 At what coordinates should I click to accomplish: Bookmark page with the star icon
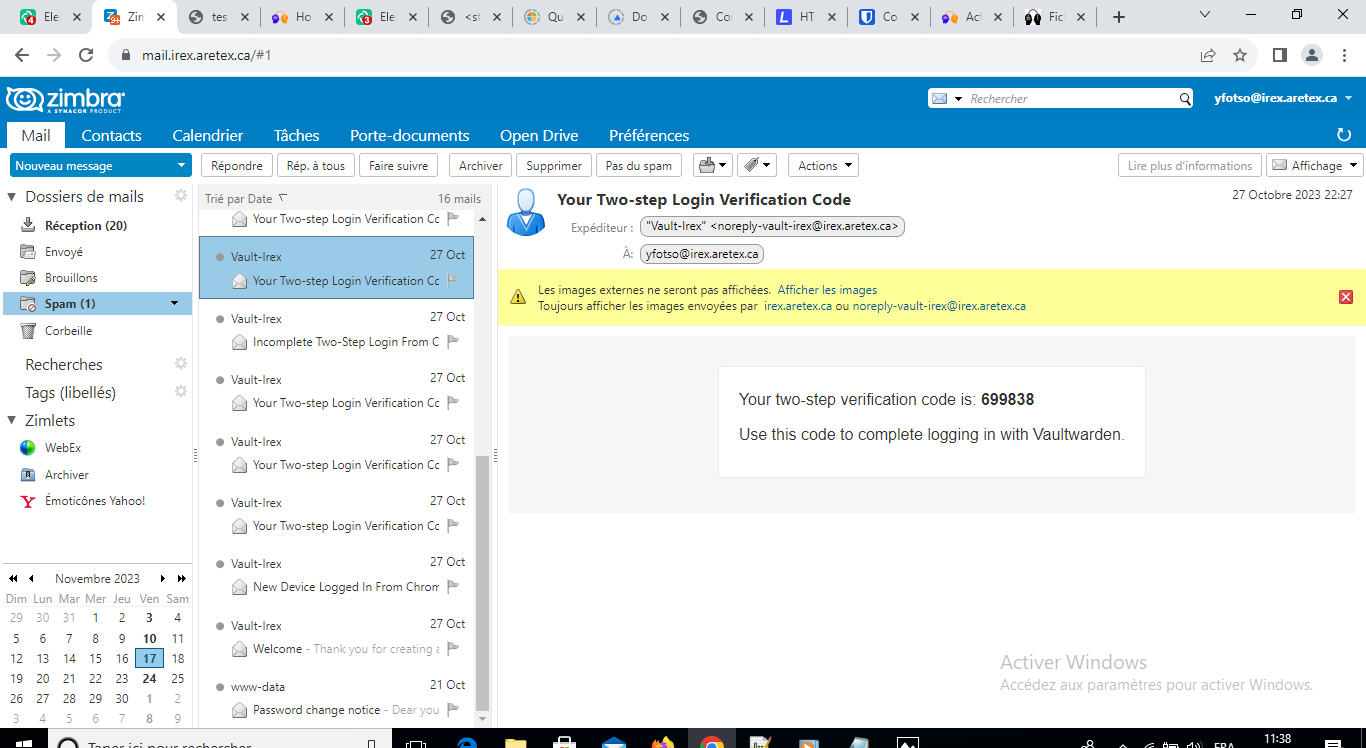coord(1240,55)
